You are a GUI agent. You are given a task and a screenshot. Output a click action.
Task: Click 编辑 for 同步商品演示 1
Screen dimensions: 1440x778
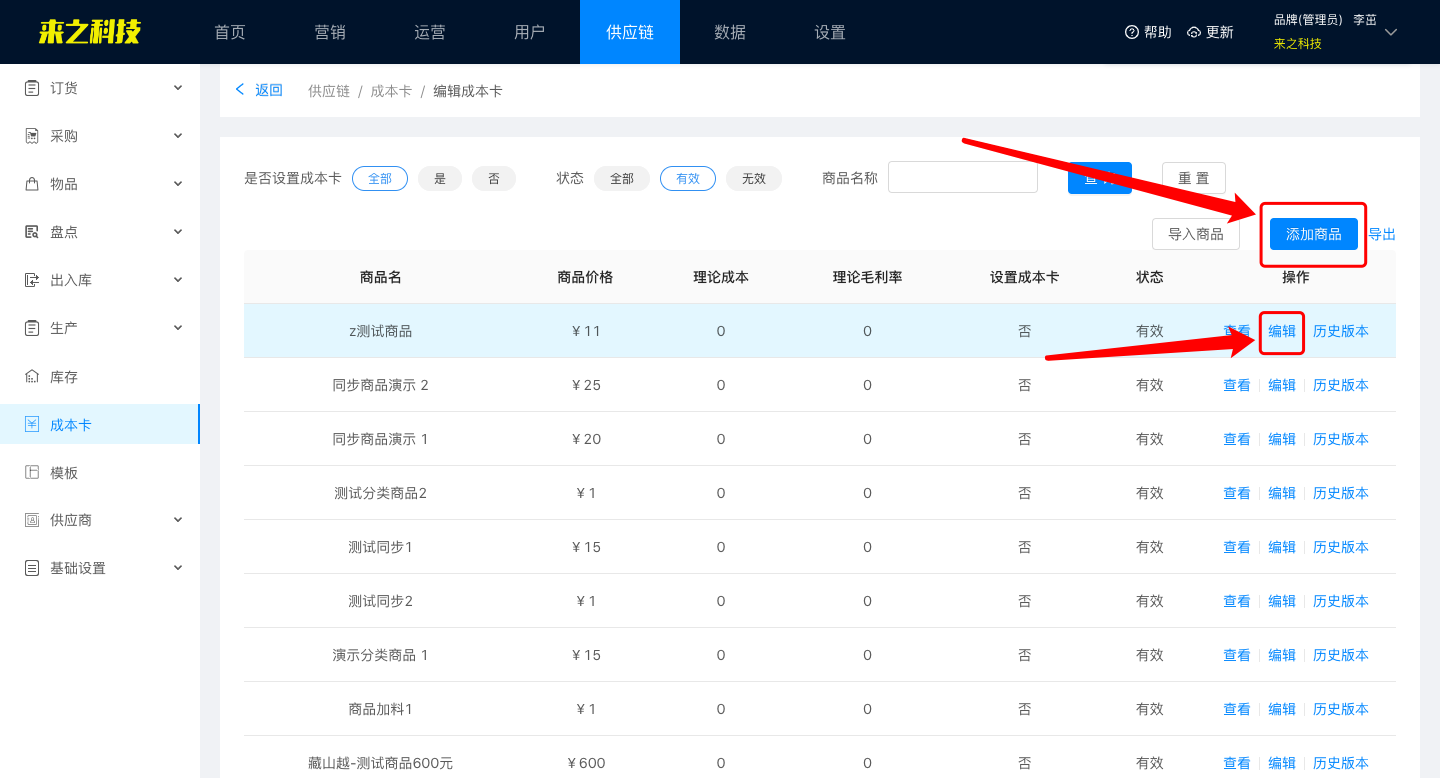pyautogui.click(x=1282, y=439)
